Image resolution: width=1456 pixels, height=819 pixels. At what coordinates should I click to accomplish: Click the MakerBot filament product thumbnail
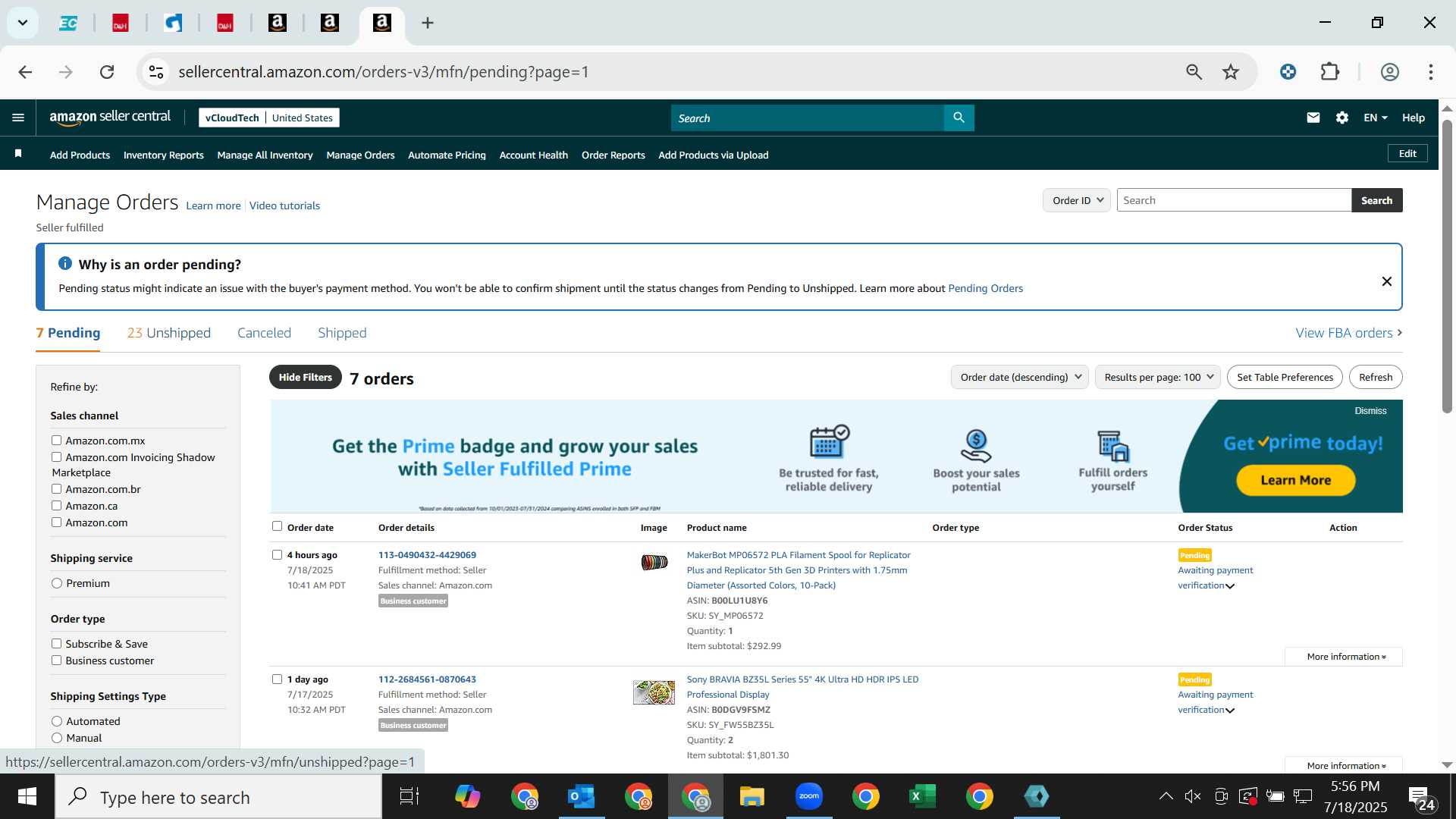(x=654, y=563)
